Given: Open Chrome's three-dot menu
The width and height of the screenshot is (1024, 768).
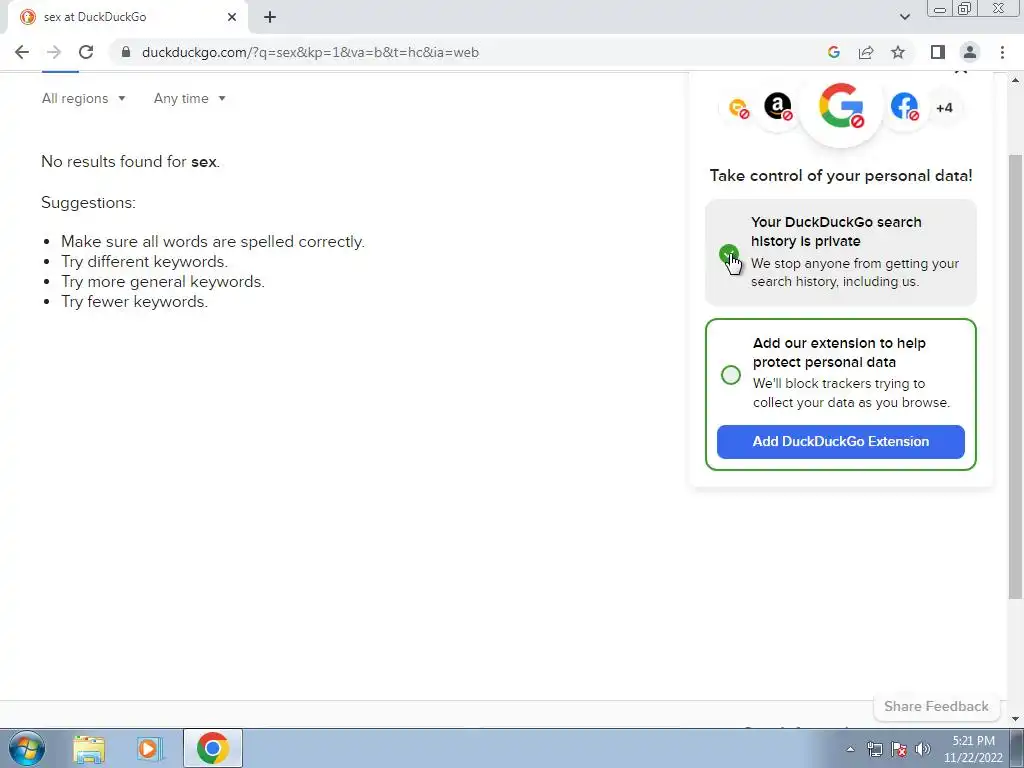Looking at the screenshot, I should click(1002, 52).
